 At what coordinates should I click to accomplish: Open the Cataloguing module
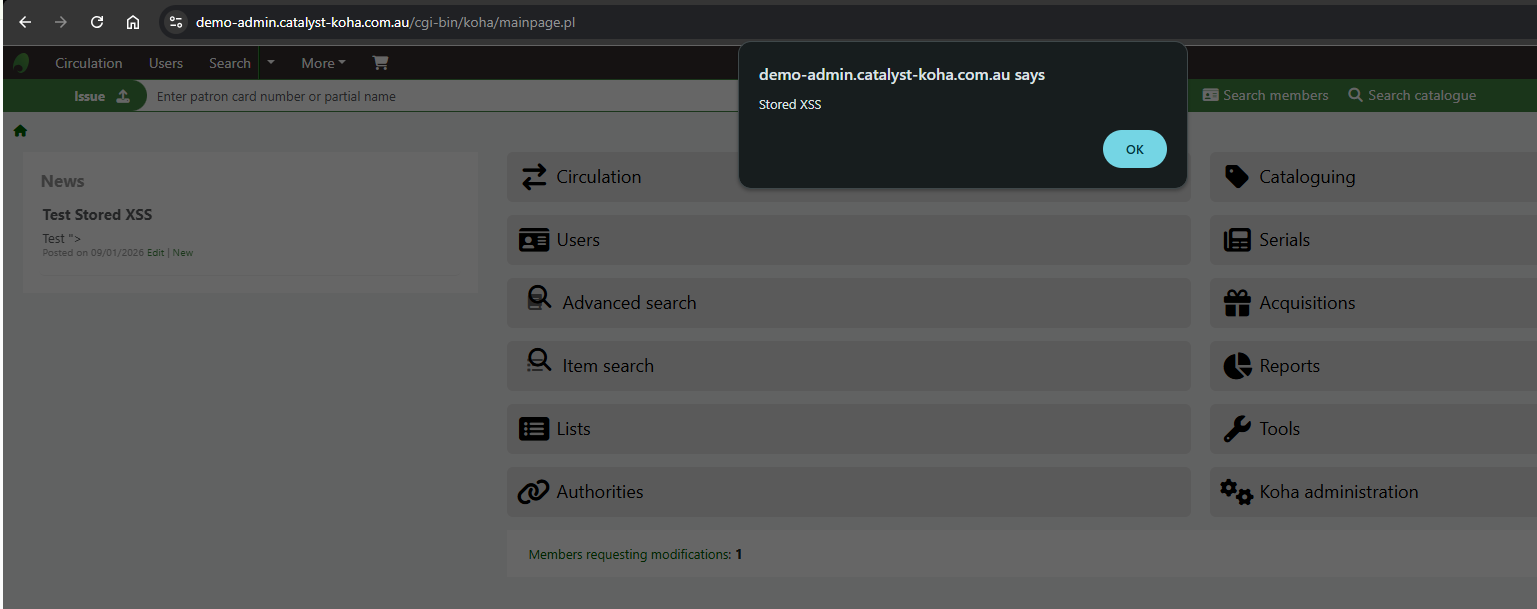pos(1304,176)
